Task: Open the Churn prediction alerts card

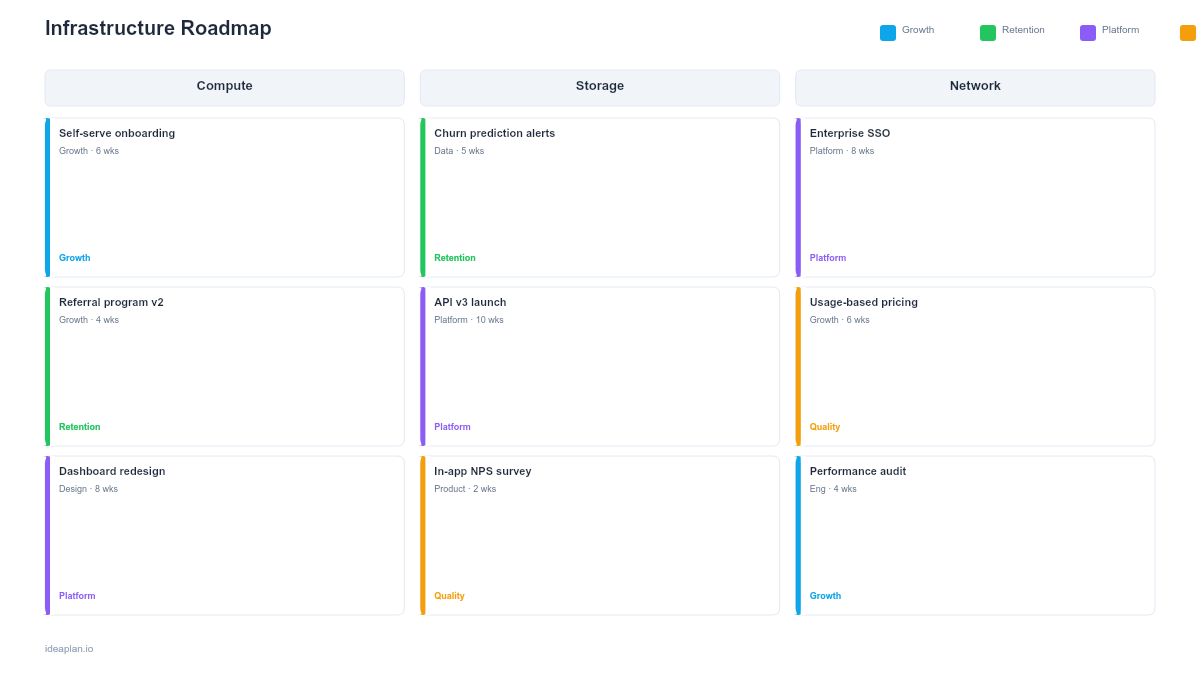Action: point(599,196)
